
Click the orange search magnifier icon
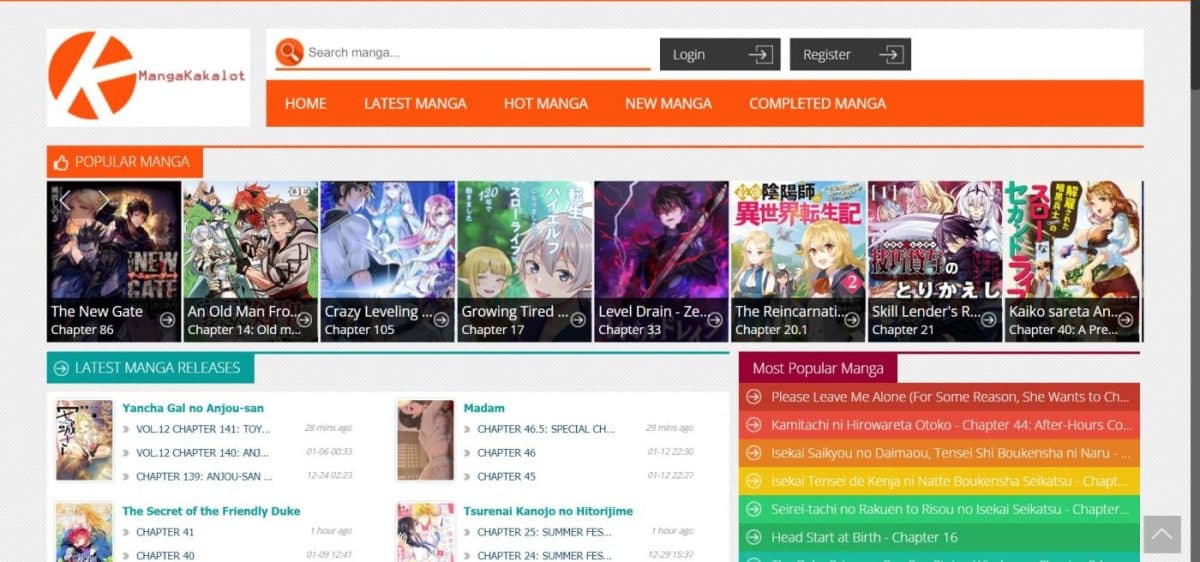pos(290,53)
